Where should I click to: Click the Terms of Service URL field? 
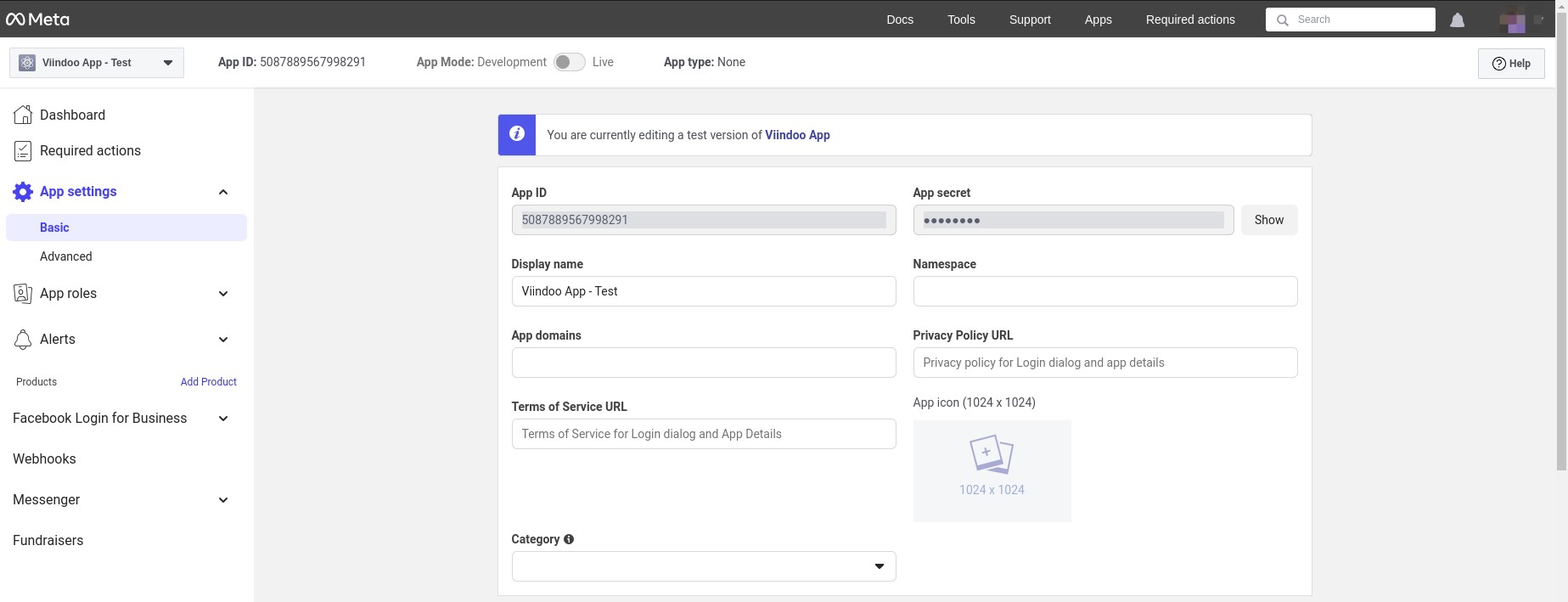(704, 434)
